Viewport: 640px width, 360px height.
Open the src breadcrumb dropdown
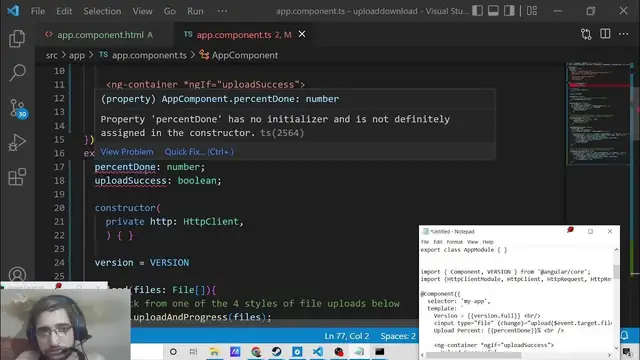click(51, 55)
